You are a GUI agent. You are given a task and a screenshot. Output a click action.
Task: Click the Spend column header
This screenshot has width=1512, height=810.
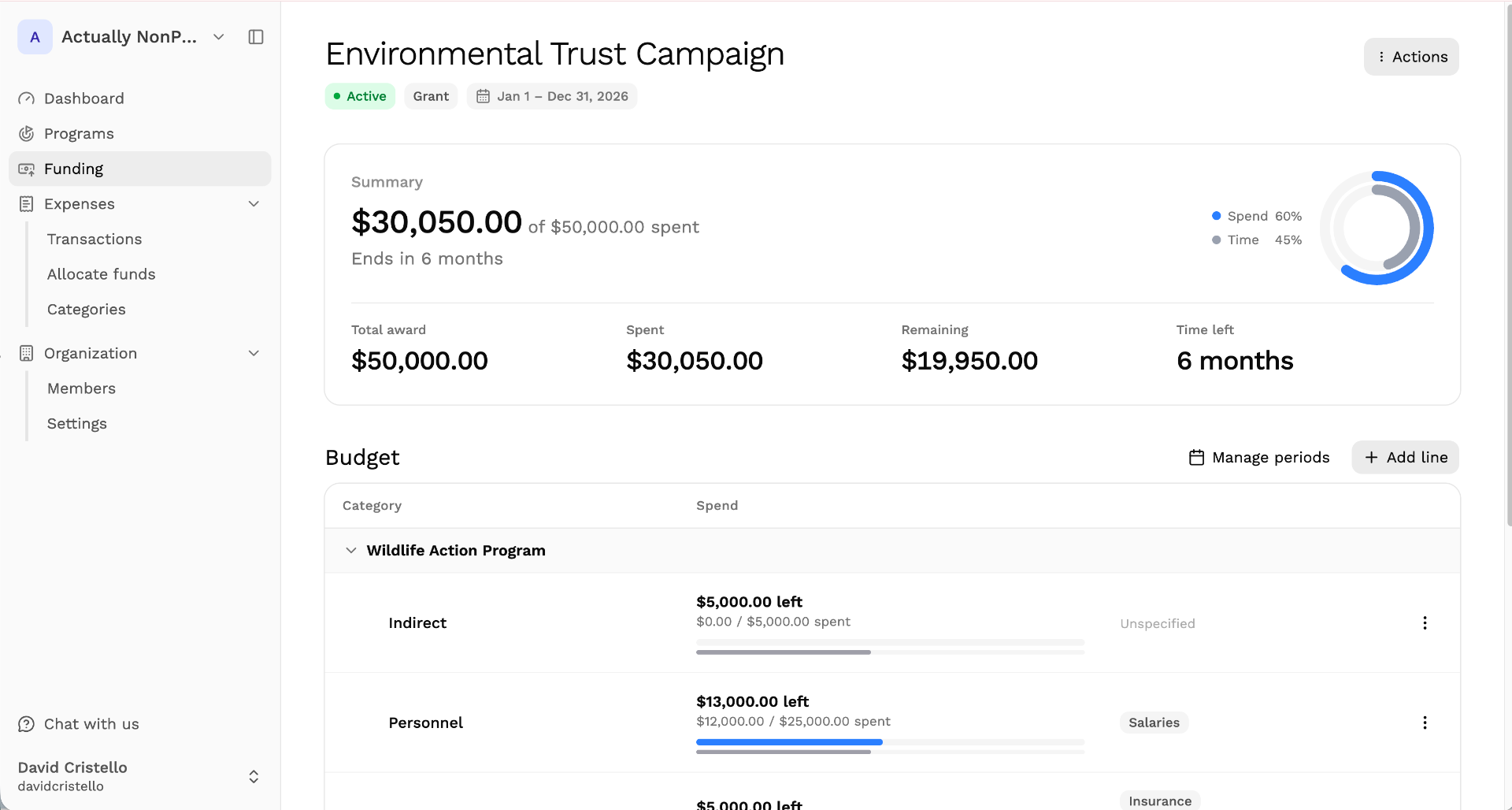point(717,505)
